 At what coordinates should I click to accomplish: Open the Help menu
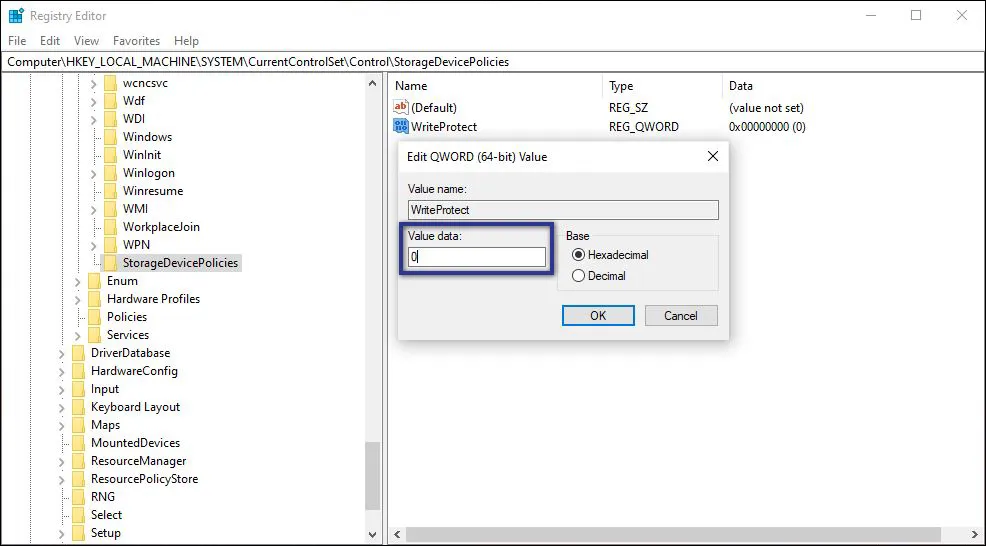(186, 40)
